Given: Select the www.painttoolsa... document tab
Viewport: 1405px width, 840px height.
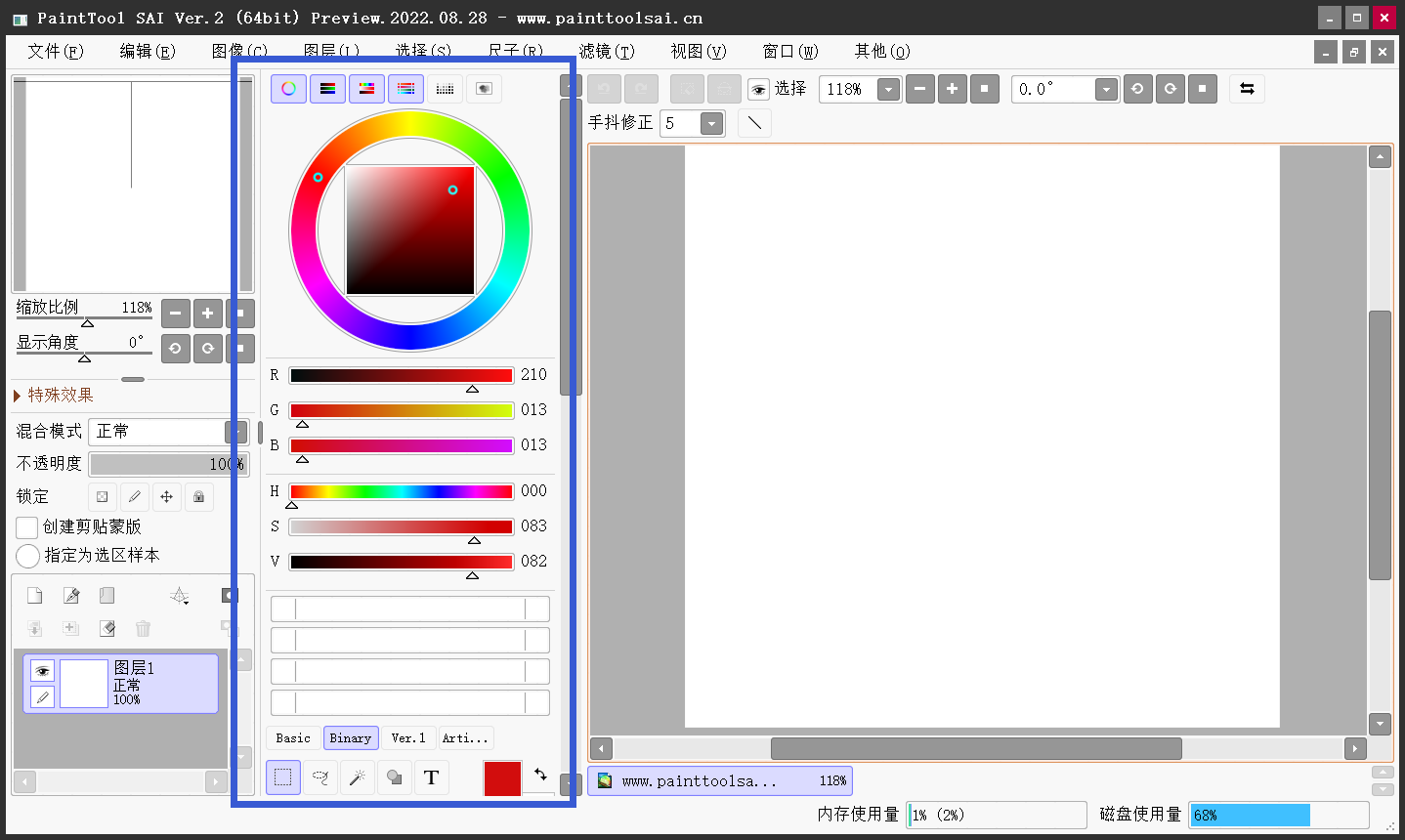Looking at the screenshot, I should [720, 780].
